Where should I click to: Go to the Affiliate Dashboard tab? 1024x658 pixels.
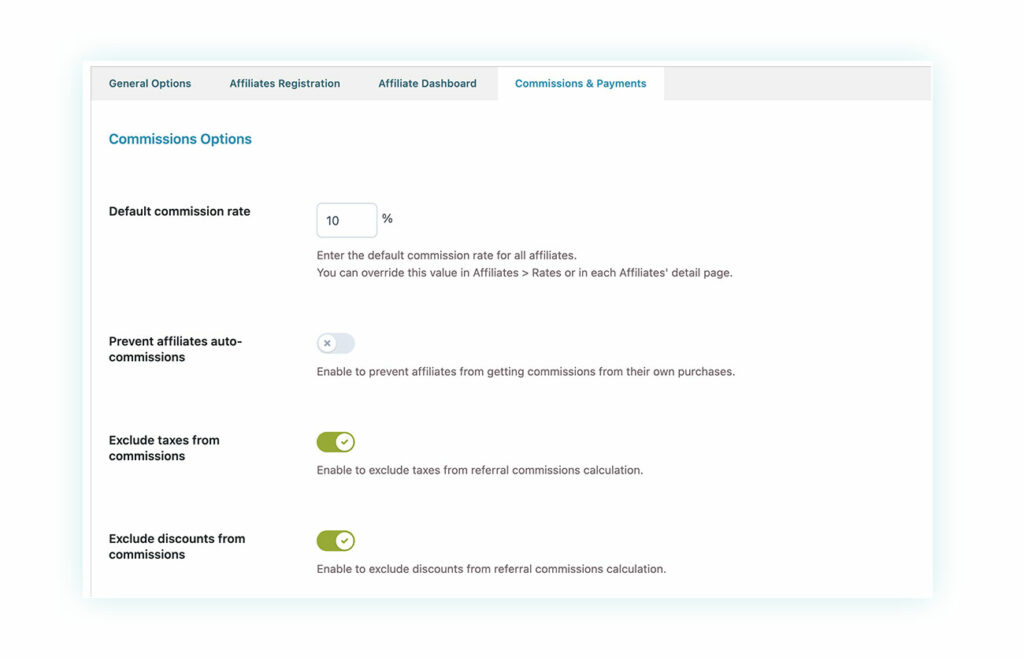(x=427, y=84)
